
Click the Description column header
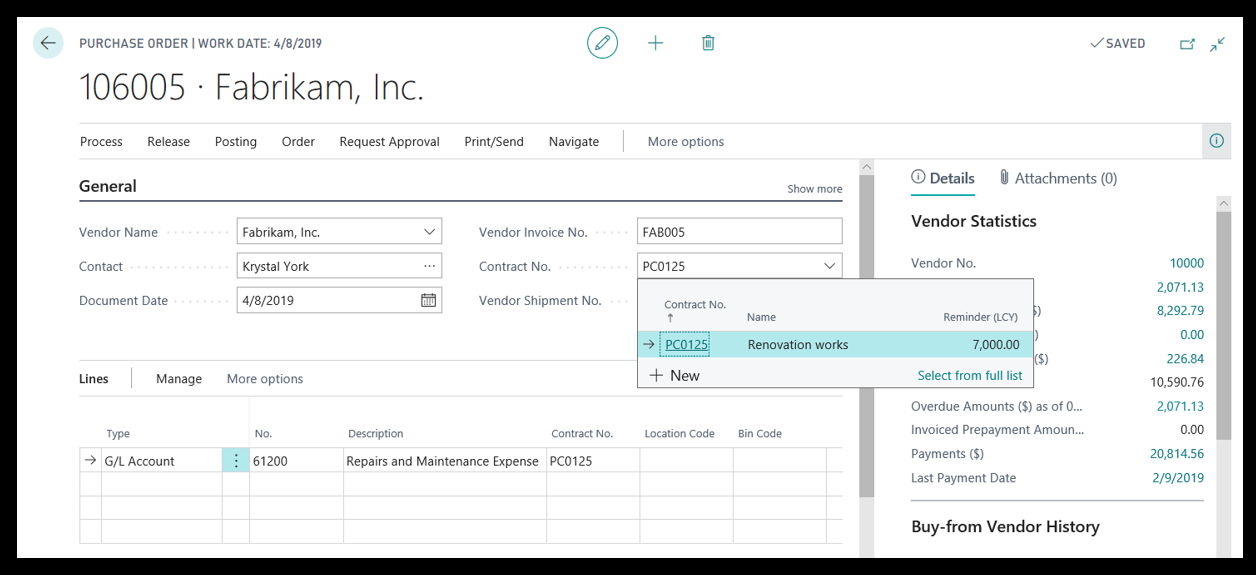pyautogui.click(x=376, y=434)
